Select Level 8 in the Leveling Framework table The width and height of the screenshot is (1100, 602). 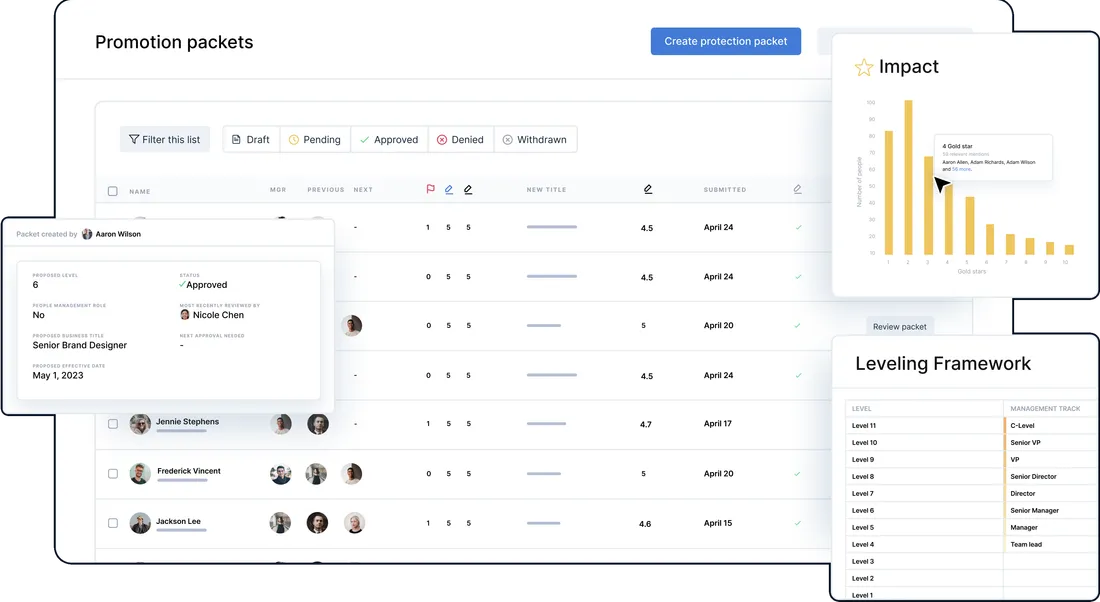[x=863, y=476]
